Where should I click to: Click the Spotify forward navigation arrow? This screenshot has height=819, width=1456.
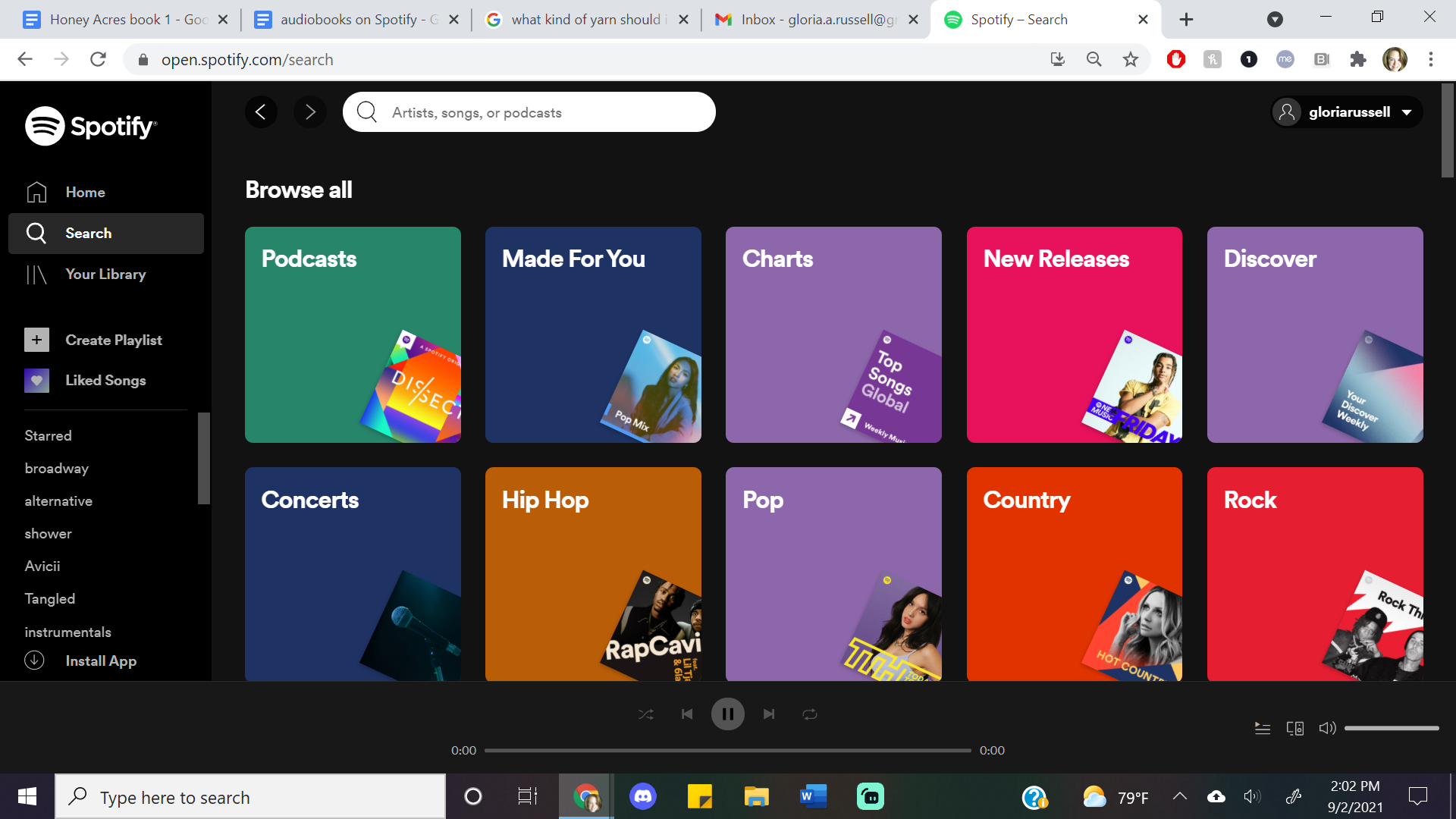[x=309, y=112]
